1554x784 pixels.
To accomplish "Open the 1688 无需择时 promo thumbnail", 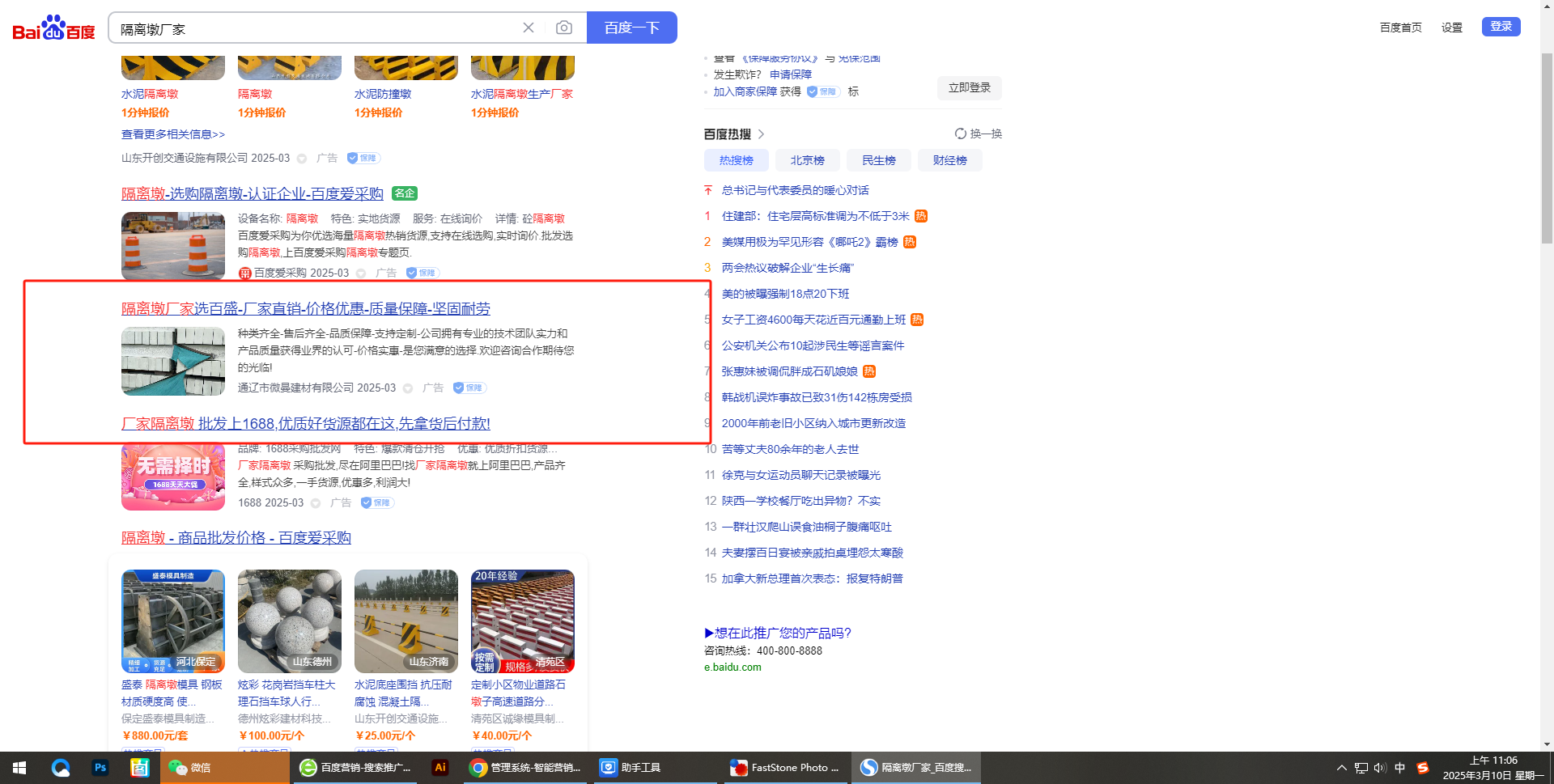I will pyautogui.click(x=173, y=476).
